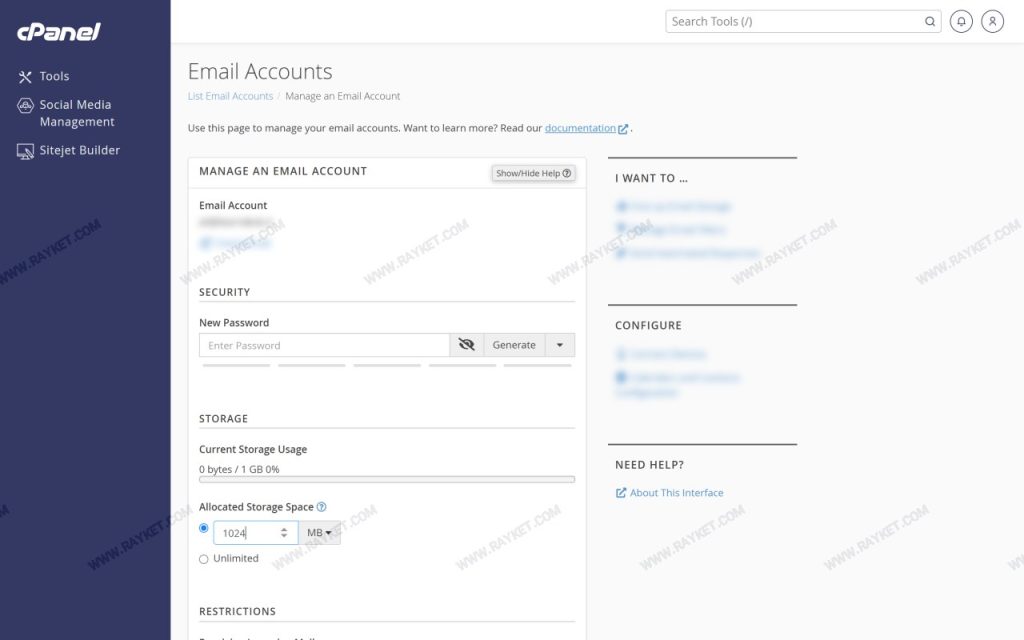Image resolution: width=1024 pixels, height=640 pixels.
Task: Click the search magnifier icon
Action: tap(929, 22)
